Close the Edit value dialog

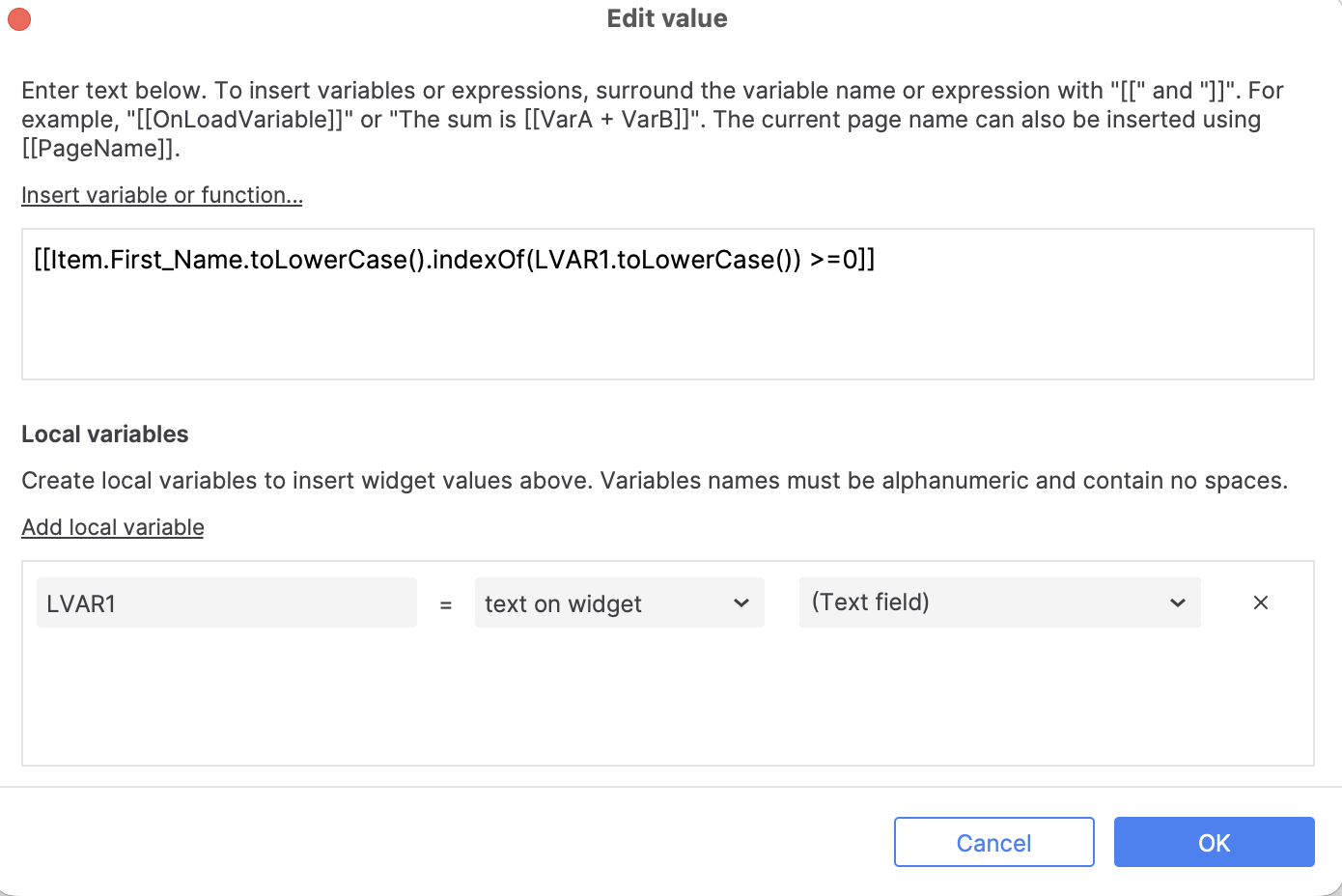(19, 18)
